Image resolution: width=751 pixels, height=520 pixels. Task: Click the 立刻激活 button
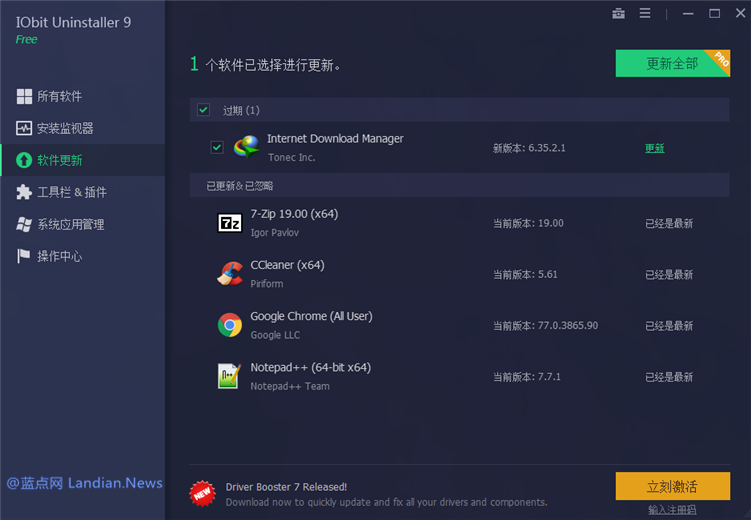click(672, 486)
